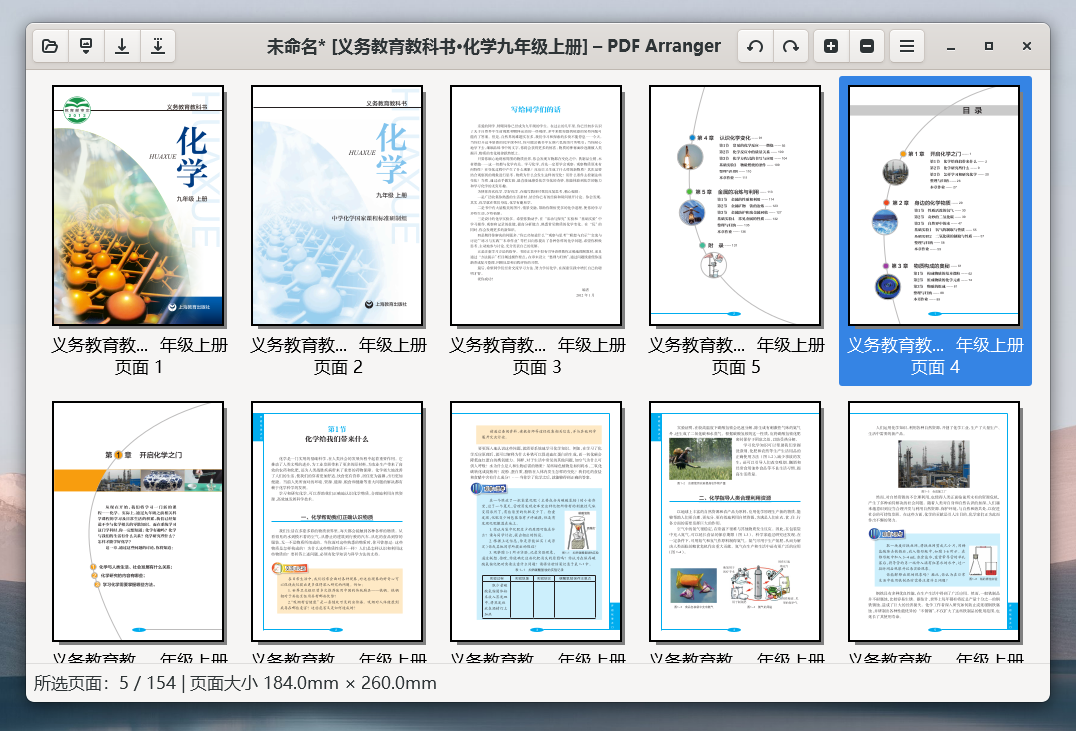The height and width of the screenshot is (731, 1076).
Task: Click the Save As icon
Action: (158, 46)
